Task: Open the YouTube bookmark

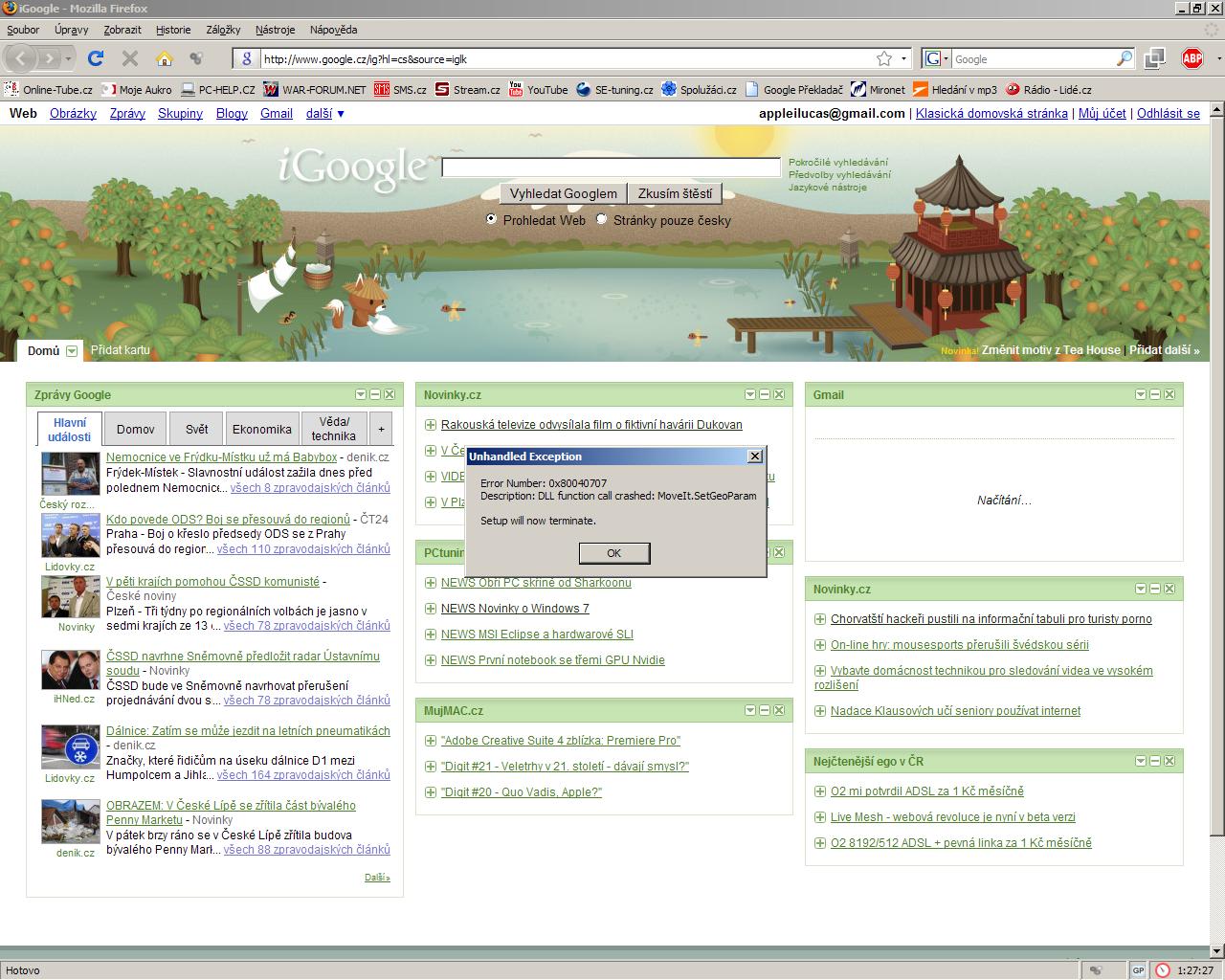Action: 538,90
